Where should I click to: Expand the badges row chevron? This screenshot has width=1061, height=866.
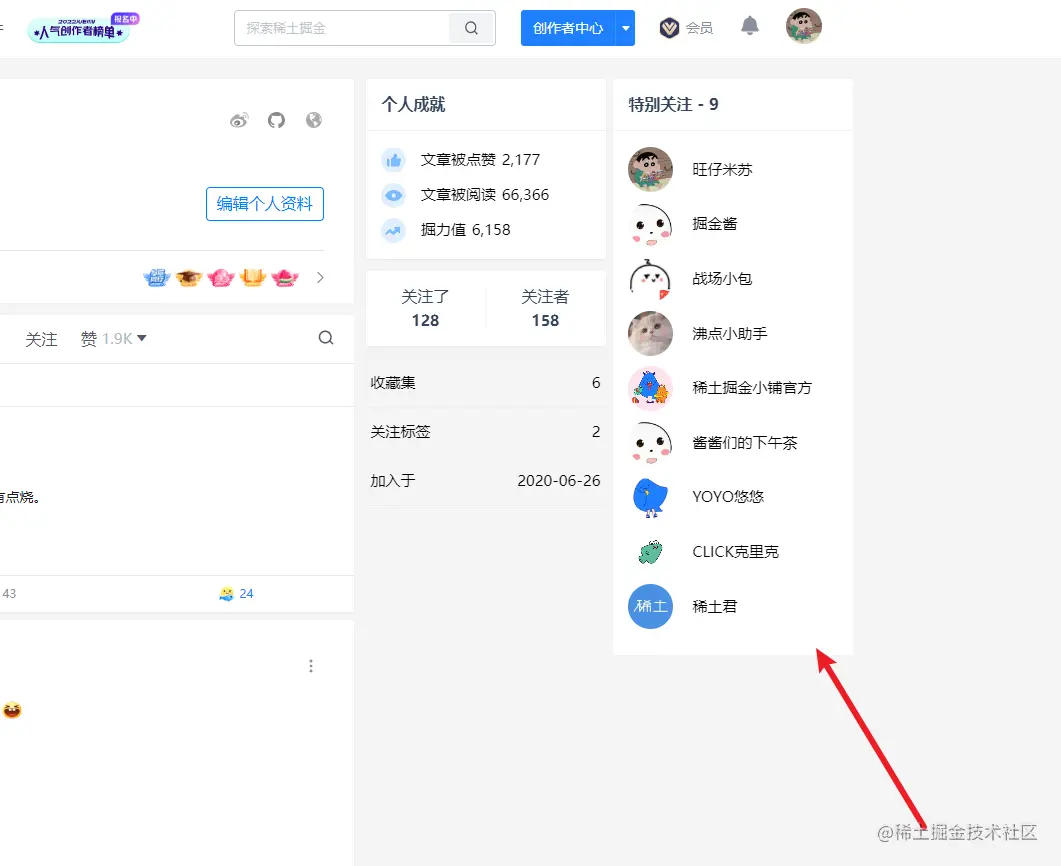point(320,277)
